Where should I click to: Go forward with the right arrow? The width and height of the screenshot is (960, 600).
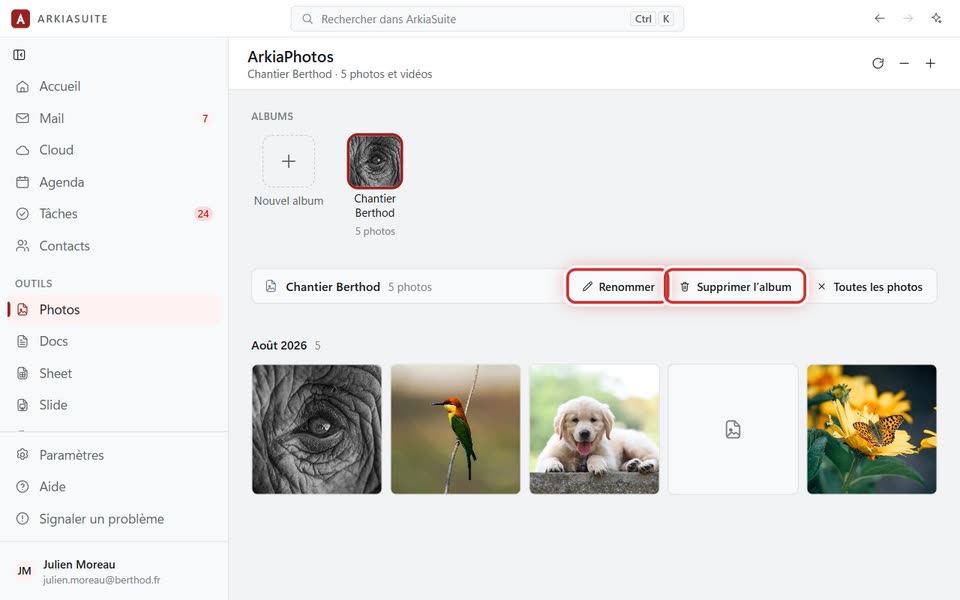click(908, 18)
